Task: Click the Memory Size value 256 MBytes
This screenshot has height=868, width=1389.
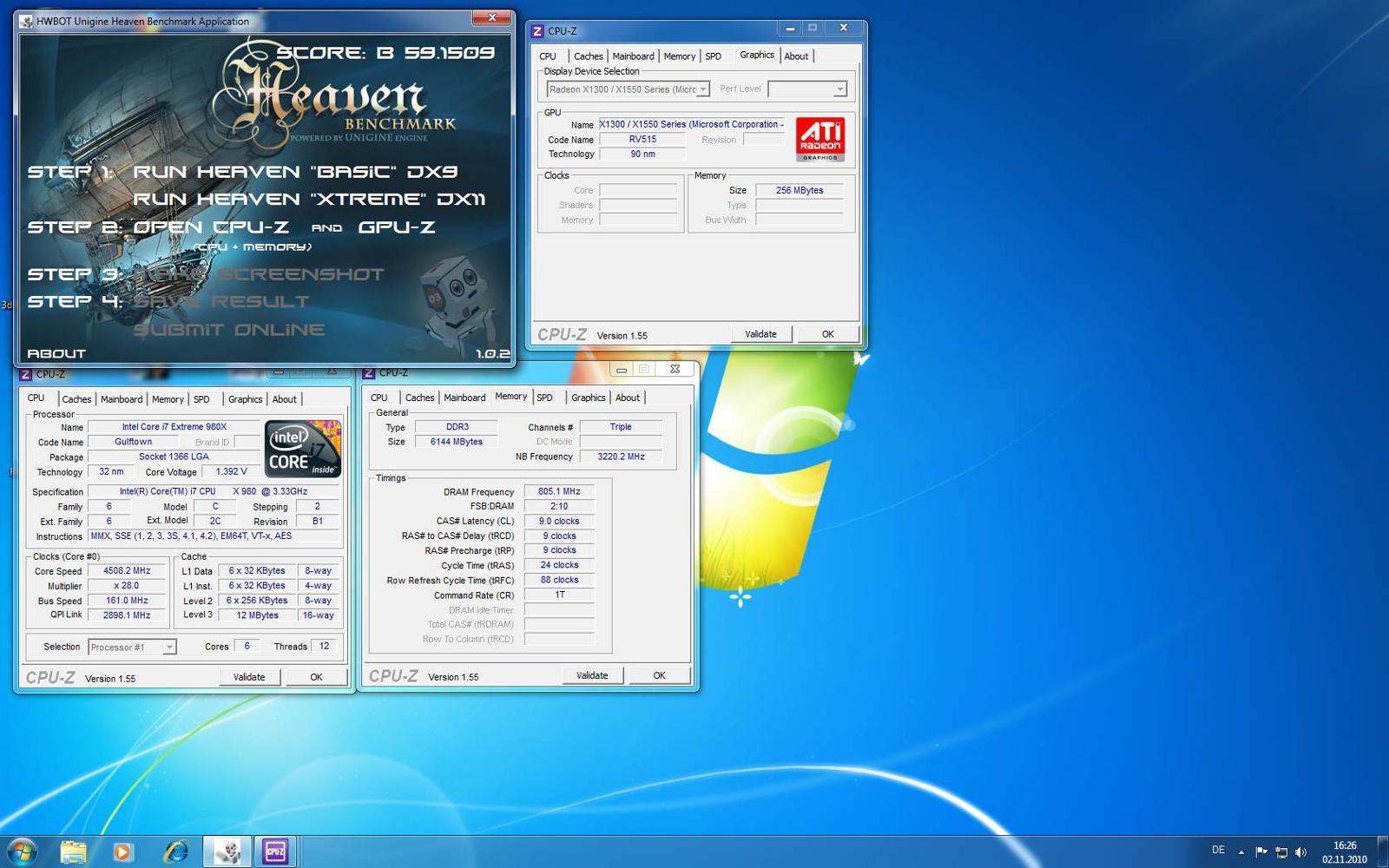Action: pyautogui.click(x=800, y=190)
